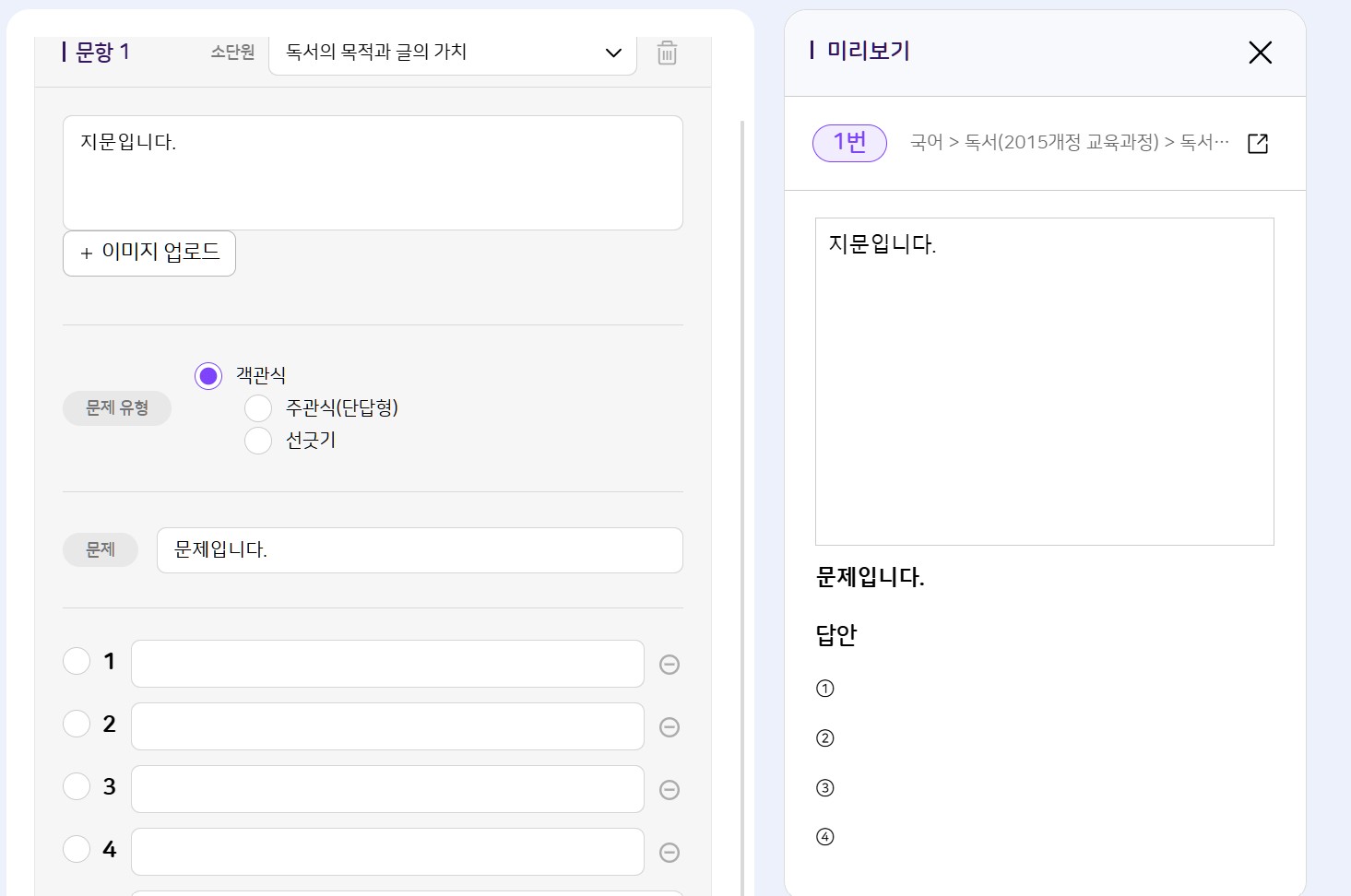This screenshot has height=896, width=1351.
Task: Mark choice 2 as the correct answer
Action: (x=77, y=724)
